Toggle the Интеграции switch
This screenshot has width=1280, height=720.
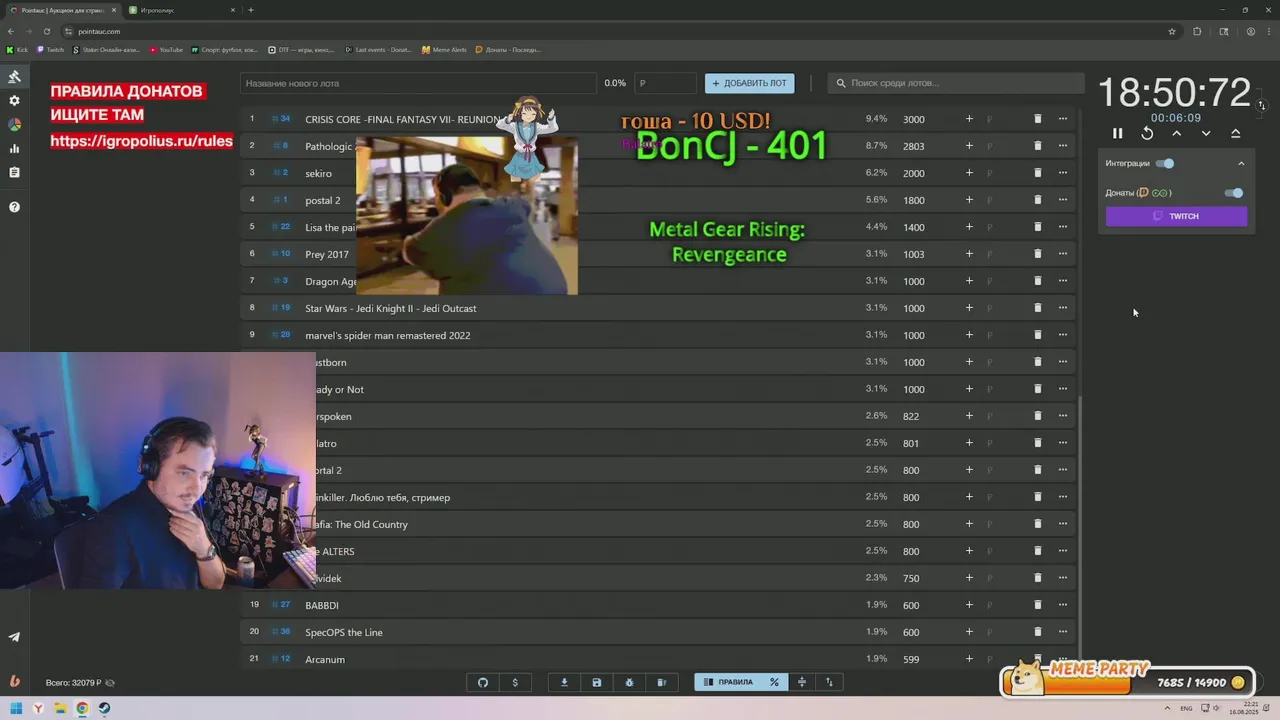tap(1165, 163)
